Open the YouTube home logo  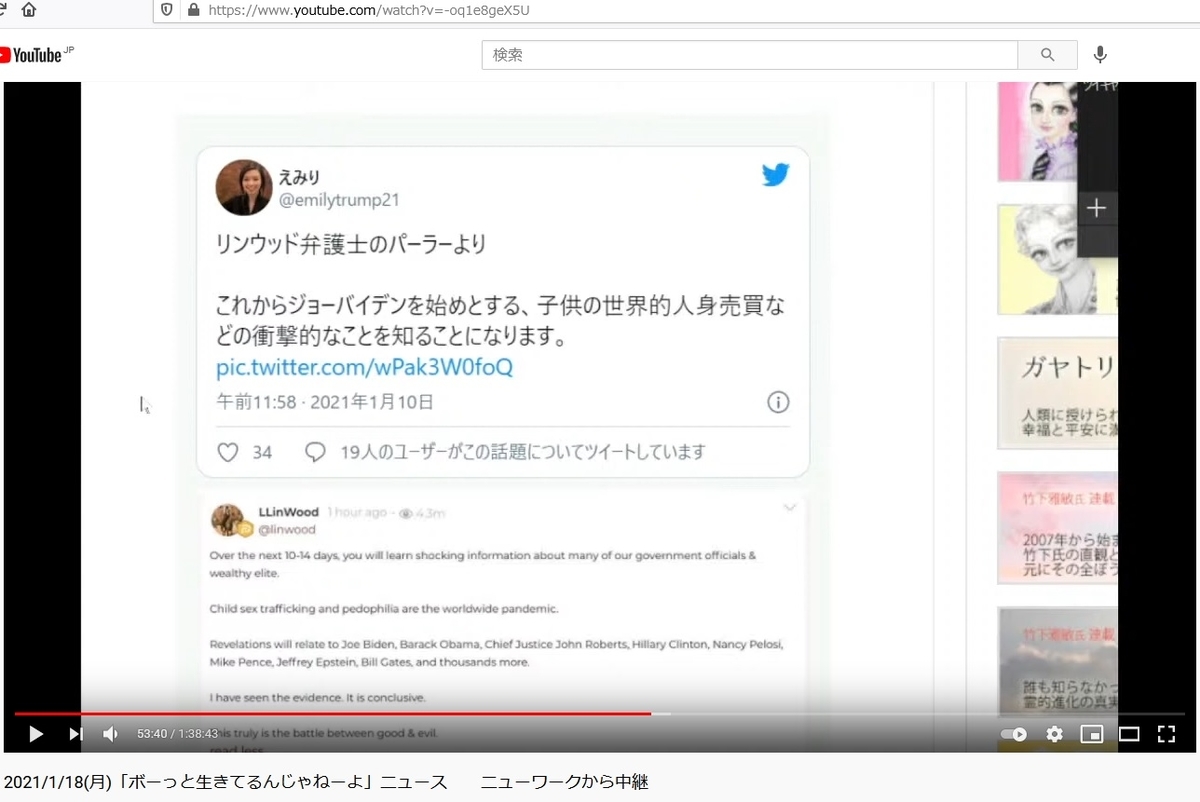pos(37,54)
